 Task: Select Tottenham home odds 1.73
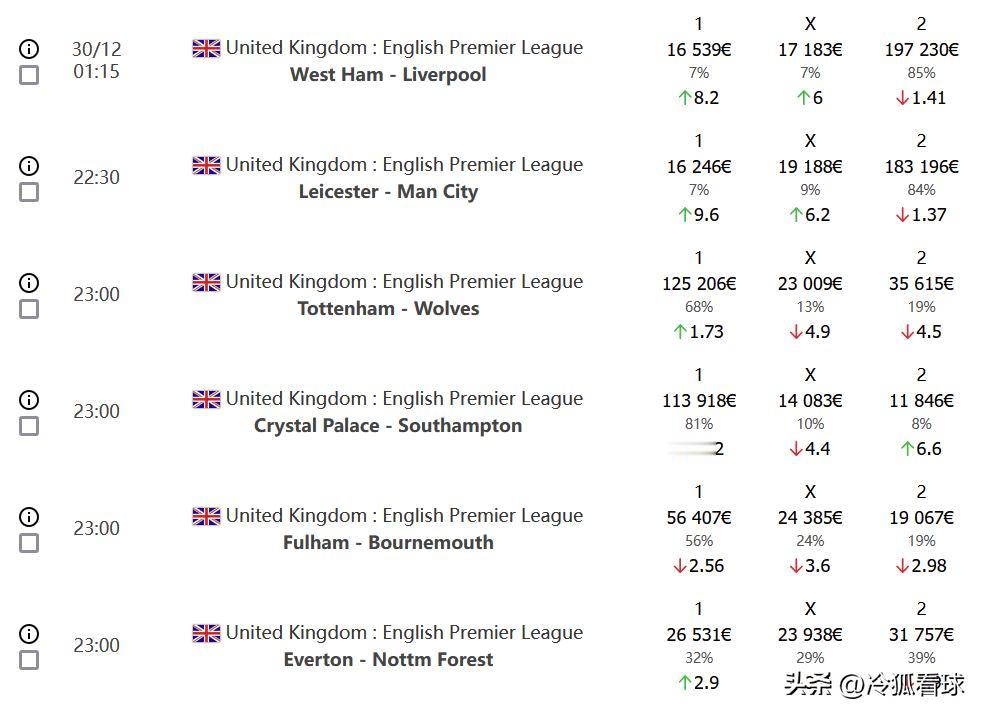[x=699, y=331]
